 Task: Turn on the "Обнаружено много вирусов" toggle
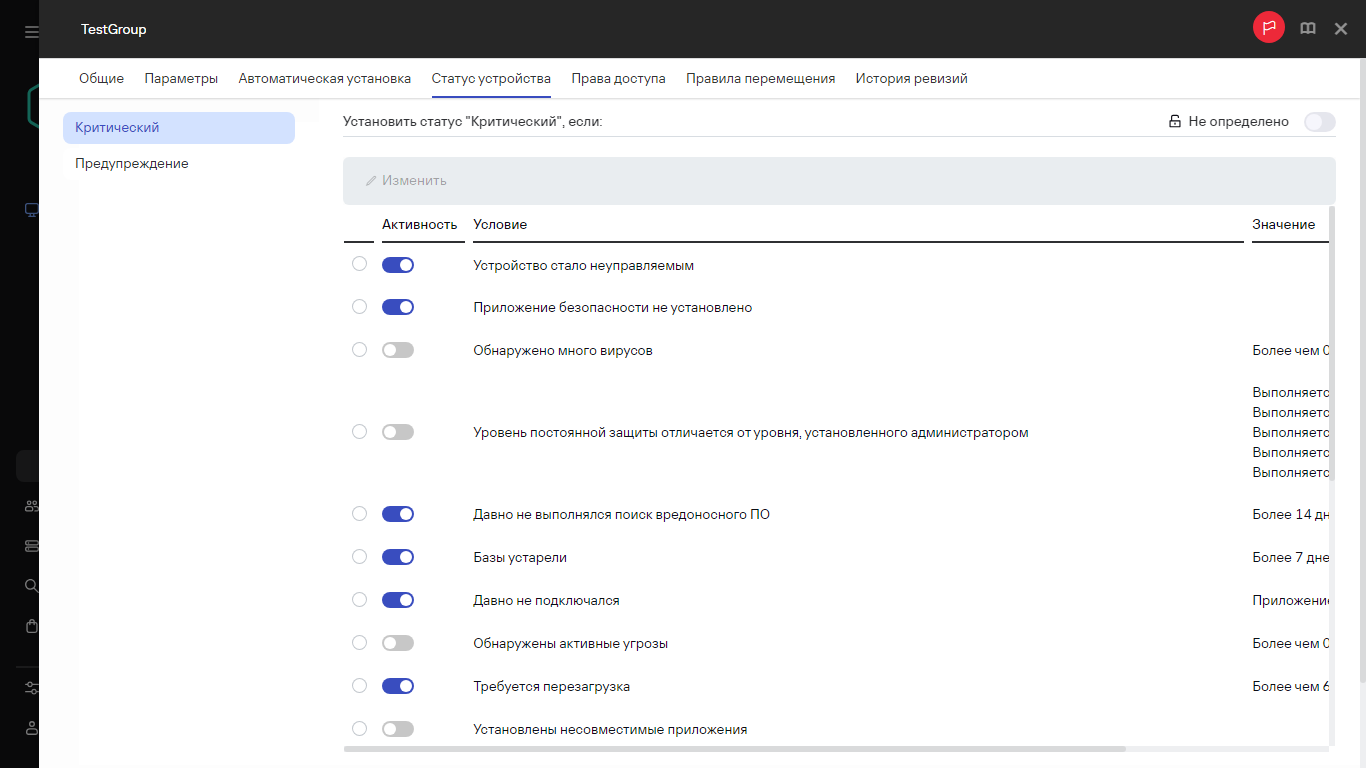point(398,350)
